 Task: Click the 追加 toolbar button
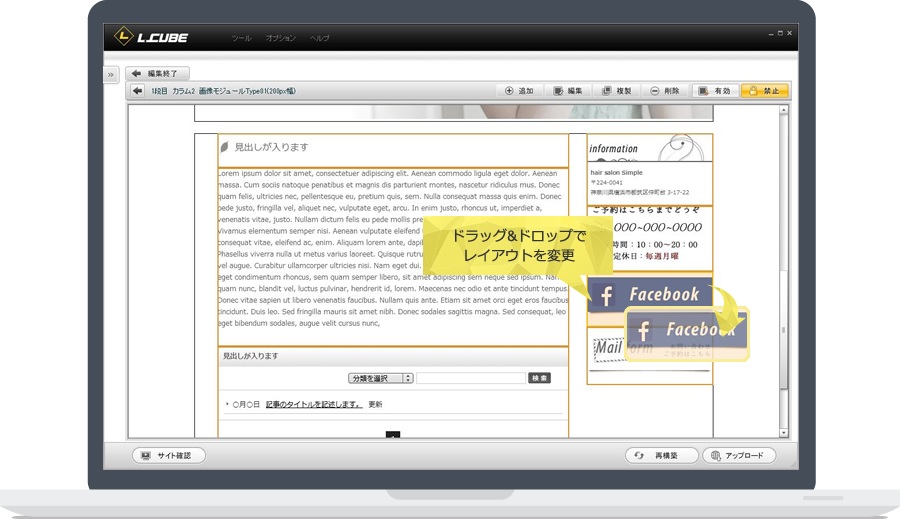point(519,91)
